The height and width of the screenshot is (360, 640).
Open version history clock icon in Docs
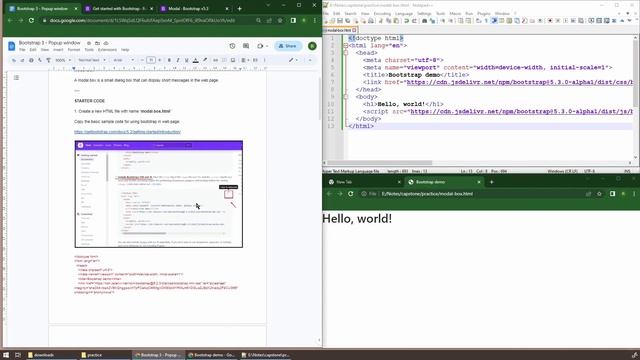[x=232, y=46]
